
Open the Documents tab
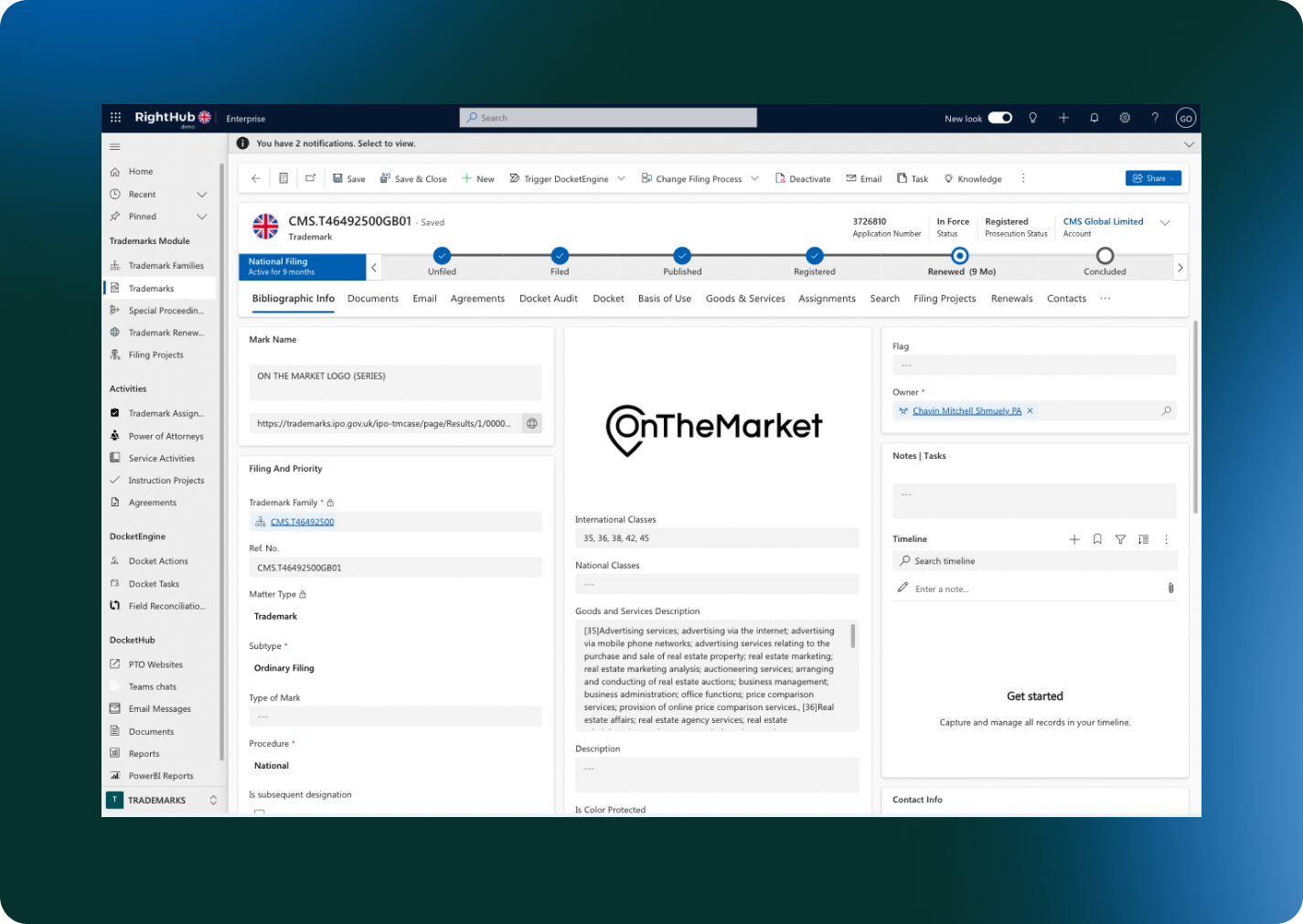tap(372, 298)
